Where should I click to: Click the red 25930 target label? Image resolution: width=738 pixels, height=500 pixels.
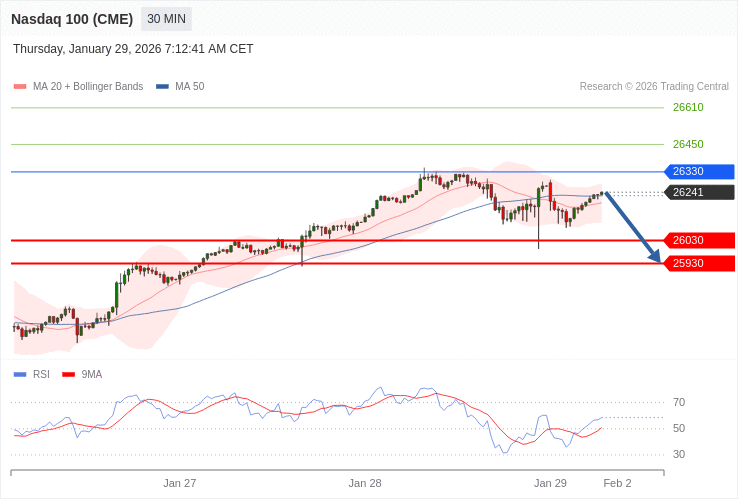(x=698, y=263)
